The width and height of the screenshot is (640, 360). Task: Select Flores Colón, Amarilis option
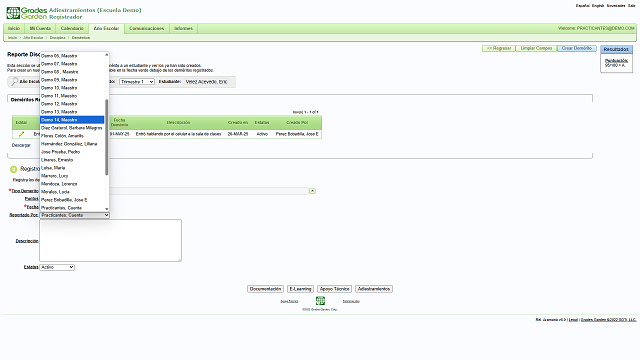pyautogui.click(x=72, y=136)
